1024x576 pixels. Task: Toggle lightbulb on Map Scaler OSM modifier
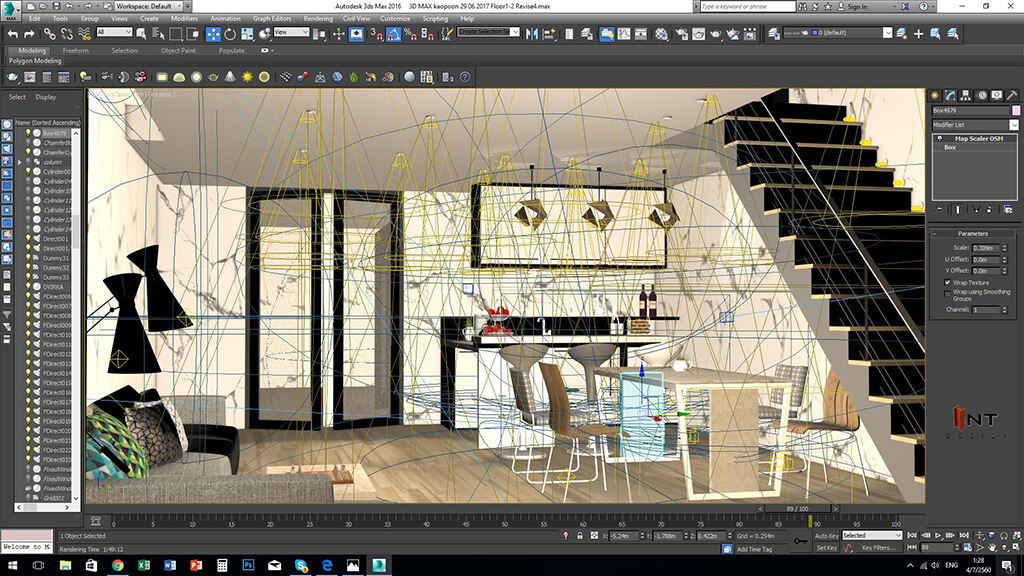[x=939, y=138]
